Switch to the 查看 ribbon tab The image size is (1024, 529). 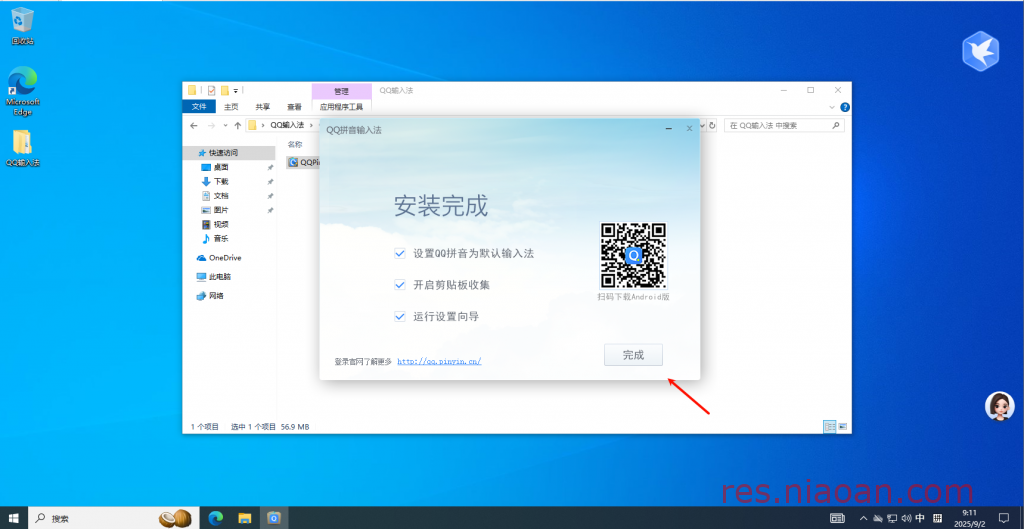click(295, 106)
